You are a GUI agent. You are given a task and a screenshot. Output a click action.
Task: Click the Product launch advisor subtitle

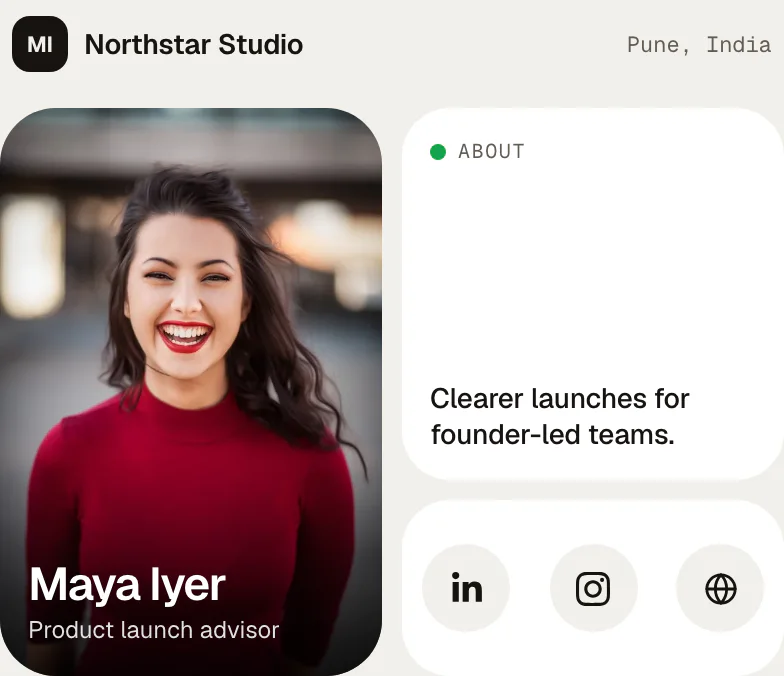tap(154, 630)
